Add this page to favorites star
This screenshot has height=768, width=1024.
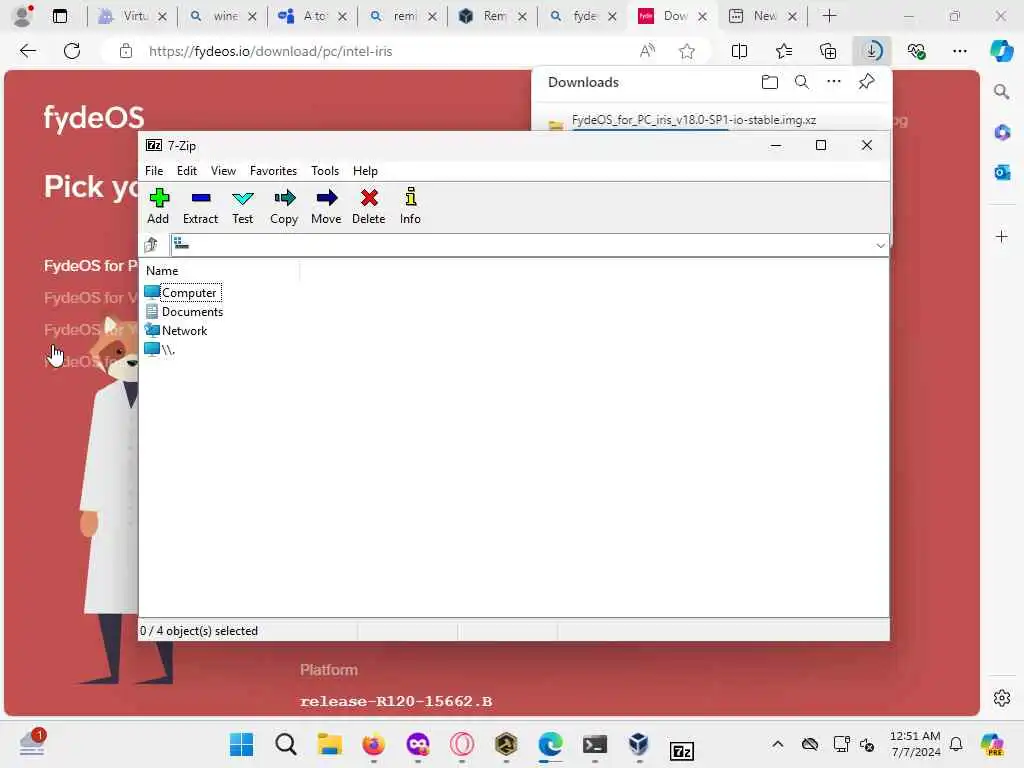point(686,51)
